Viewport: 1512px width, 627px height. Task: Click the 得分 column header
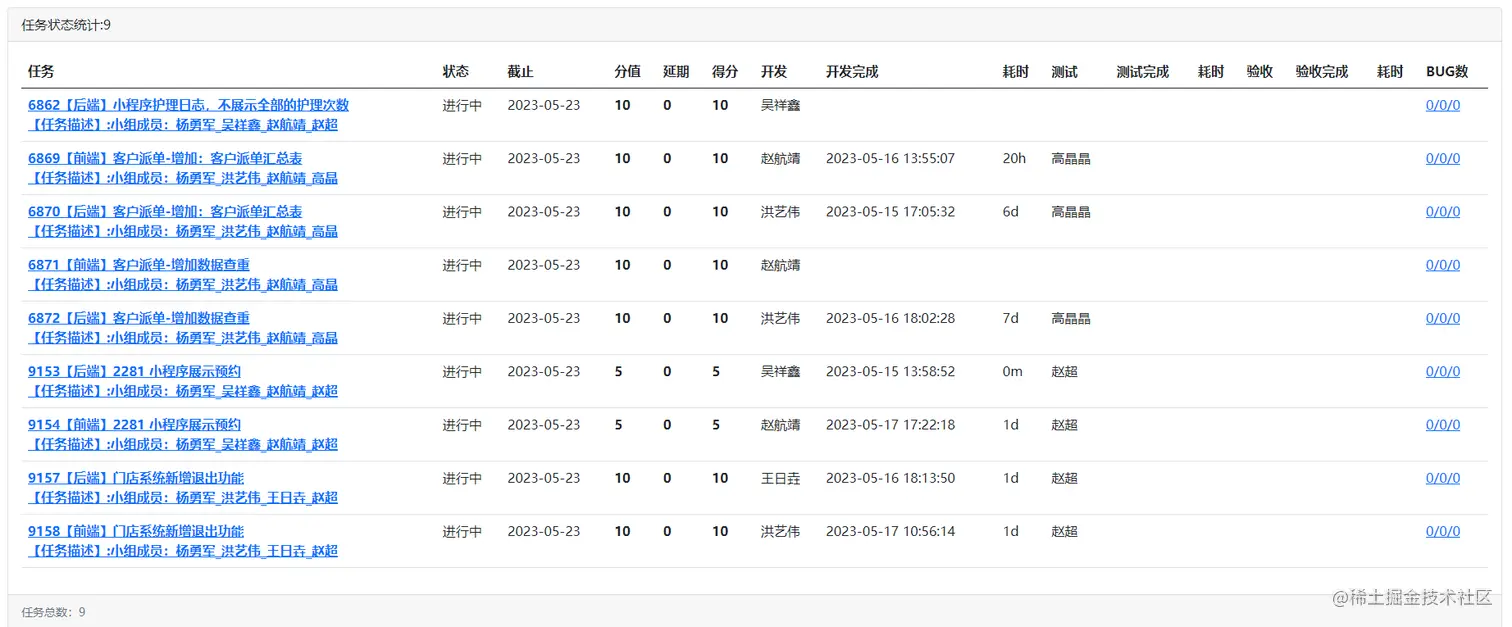point(725,72)
